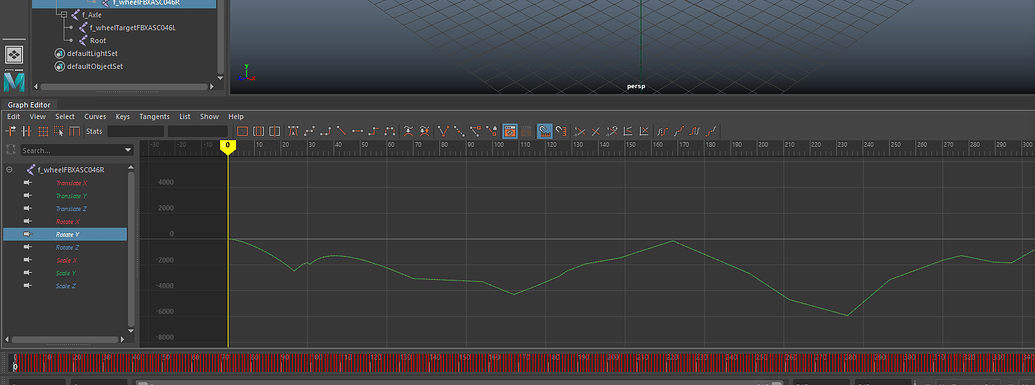Screen dimensions: 1035x385
Task: Toggle stacked view icon
Action: tap(628, 131)
